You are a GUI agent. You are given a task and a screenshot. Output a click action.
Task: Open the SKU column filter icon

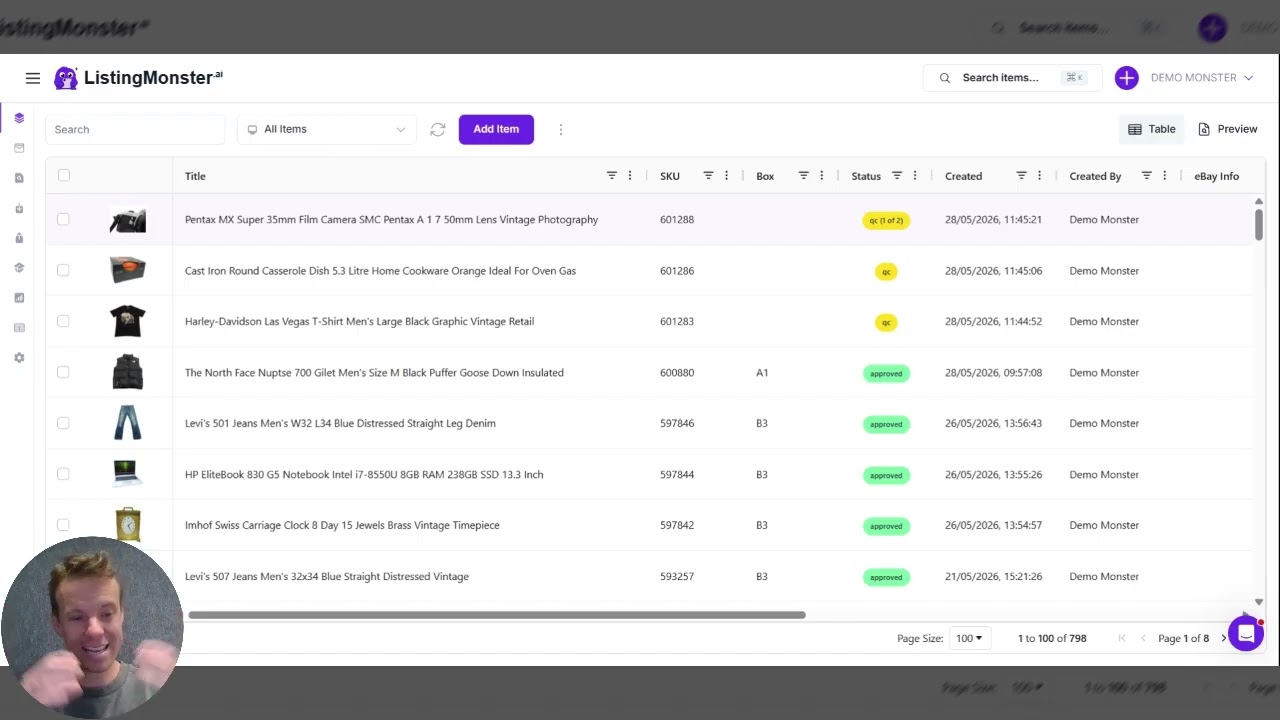(708, 176)
